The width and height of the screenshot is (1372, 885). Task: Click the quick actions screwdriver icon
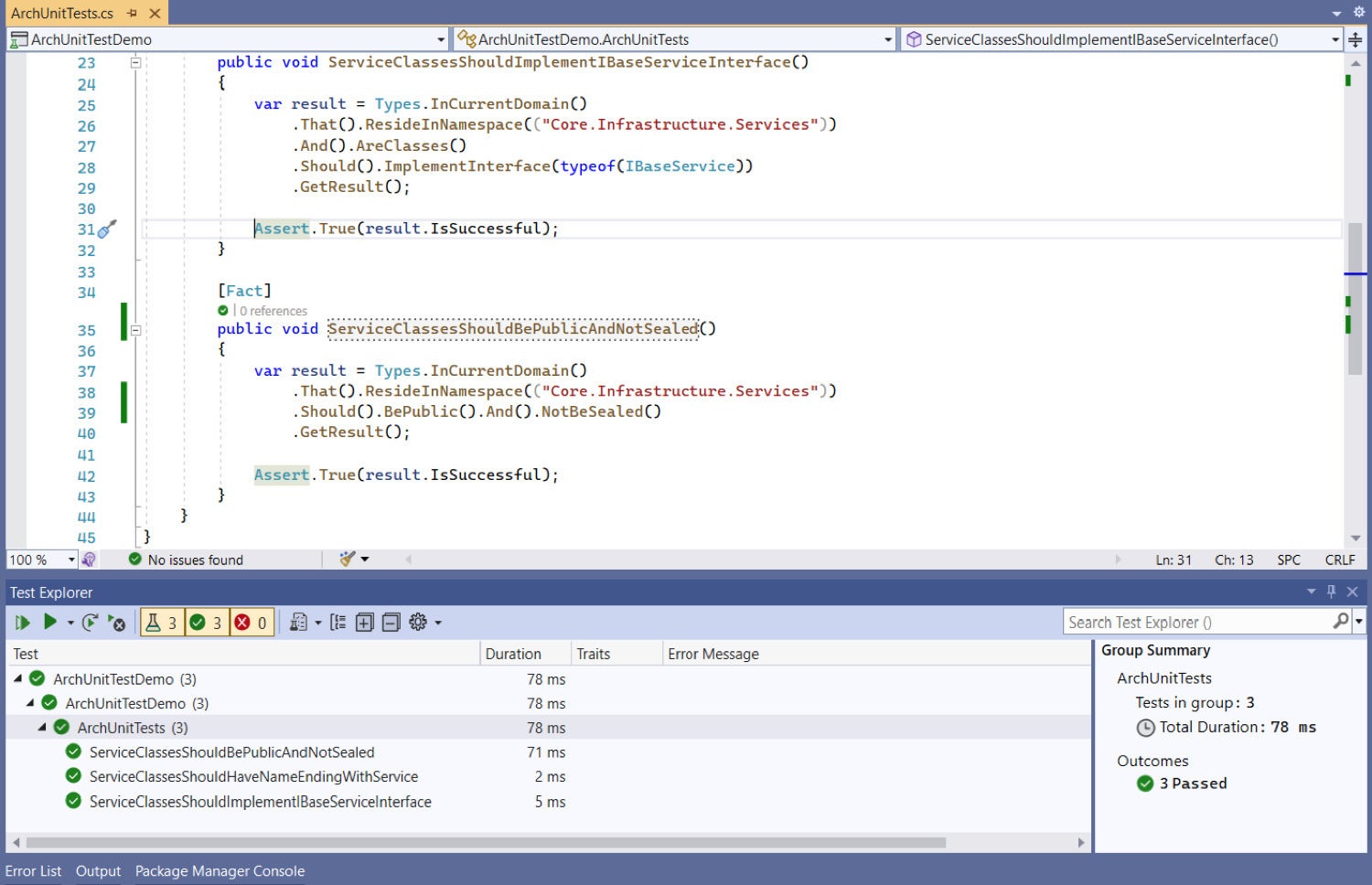click(x=107, y=229)
